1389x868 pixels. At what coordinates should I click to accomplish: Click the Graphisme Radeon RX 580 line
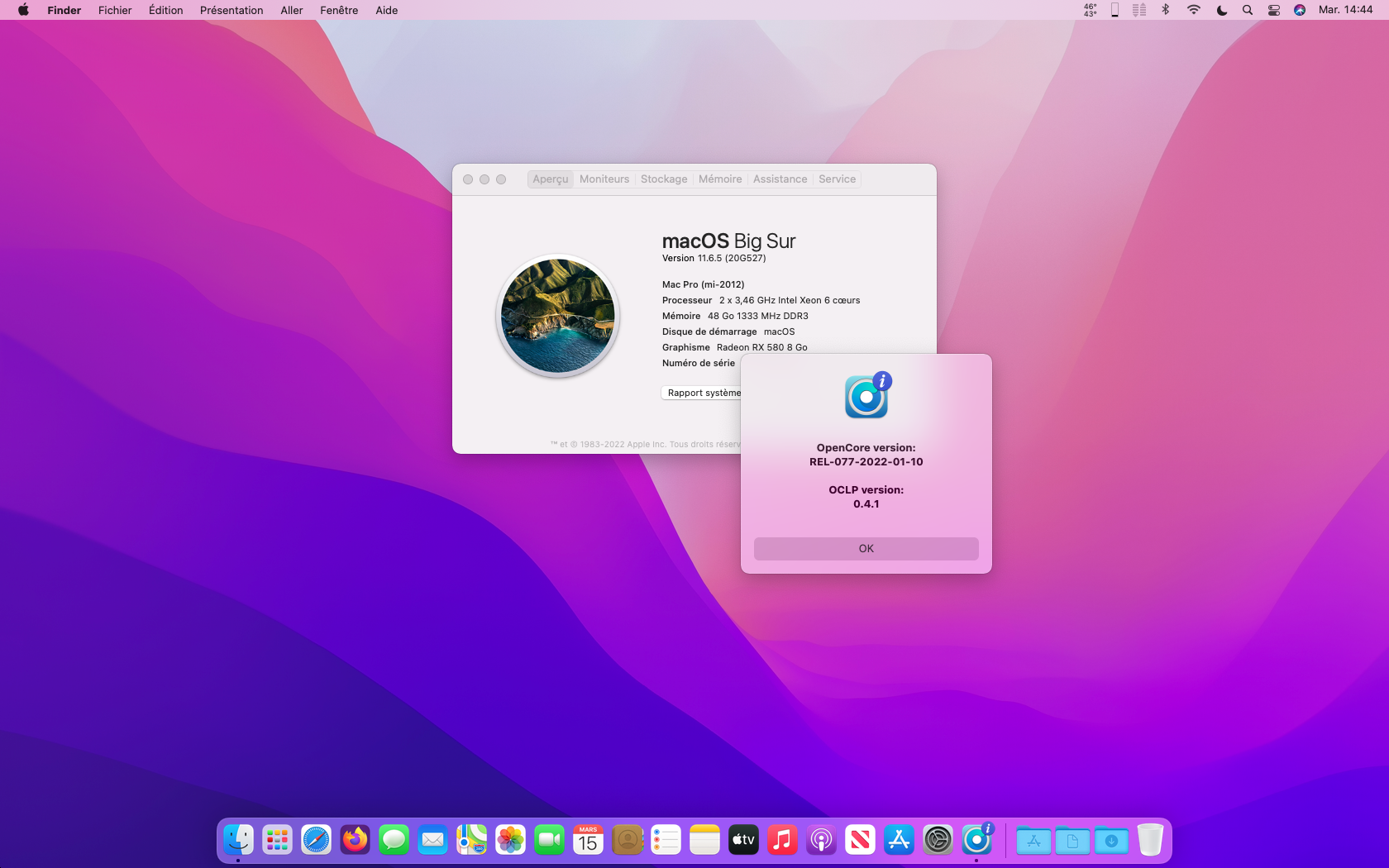[735, 347]
